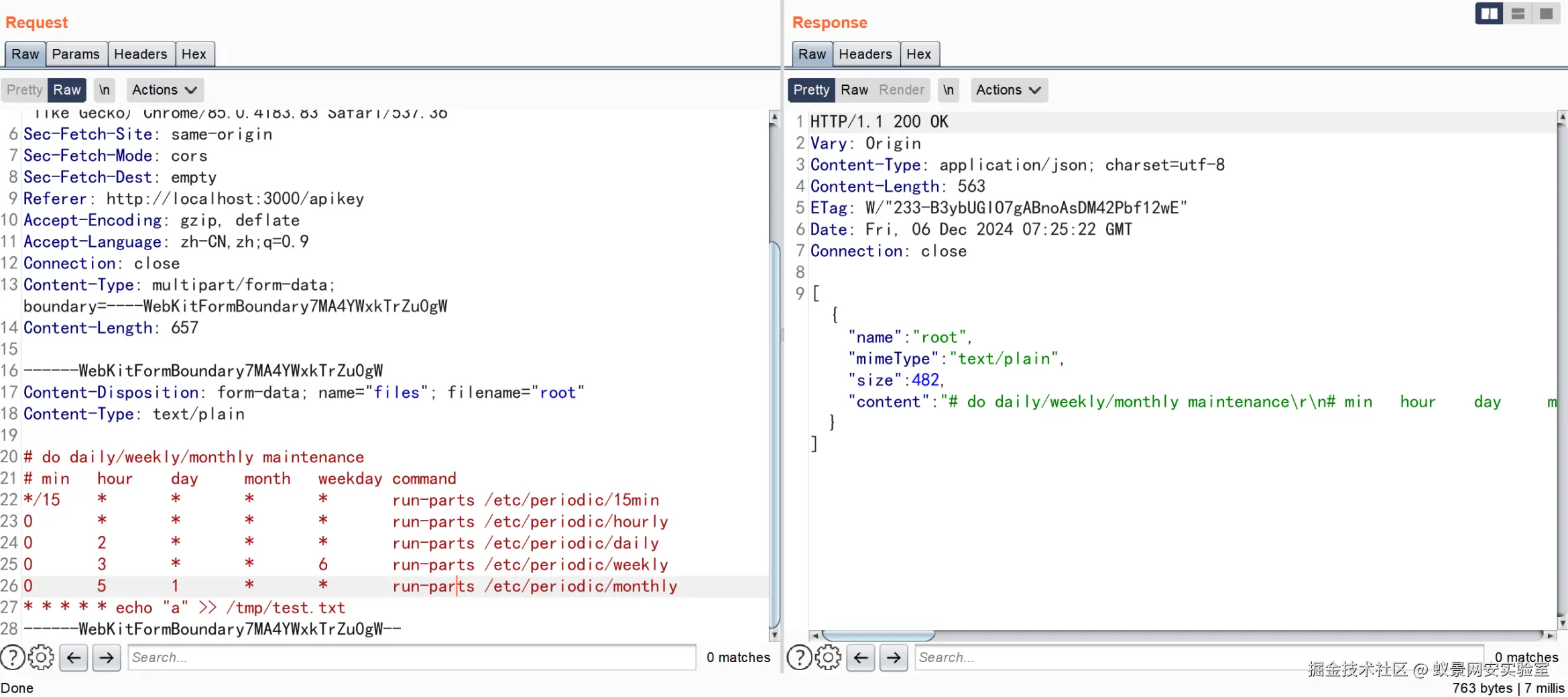Toggle non-printable characters in Request

pos(104,90)
